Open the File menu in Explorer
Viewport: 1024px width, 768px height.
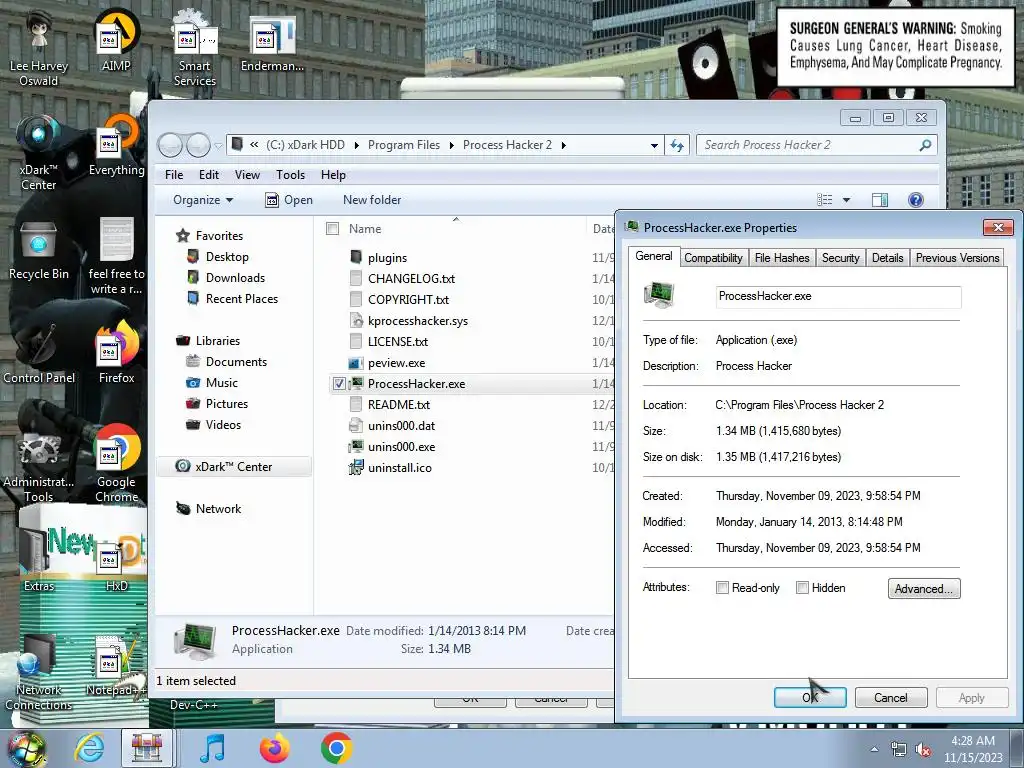coord(174,175)
